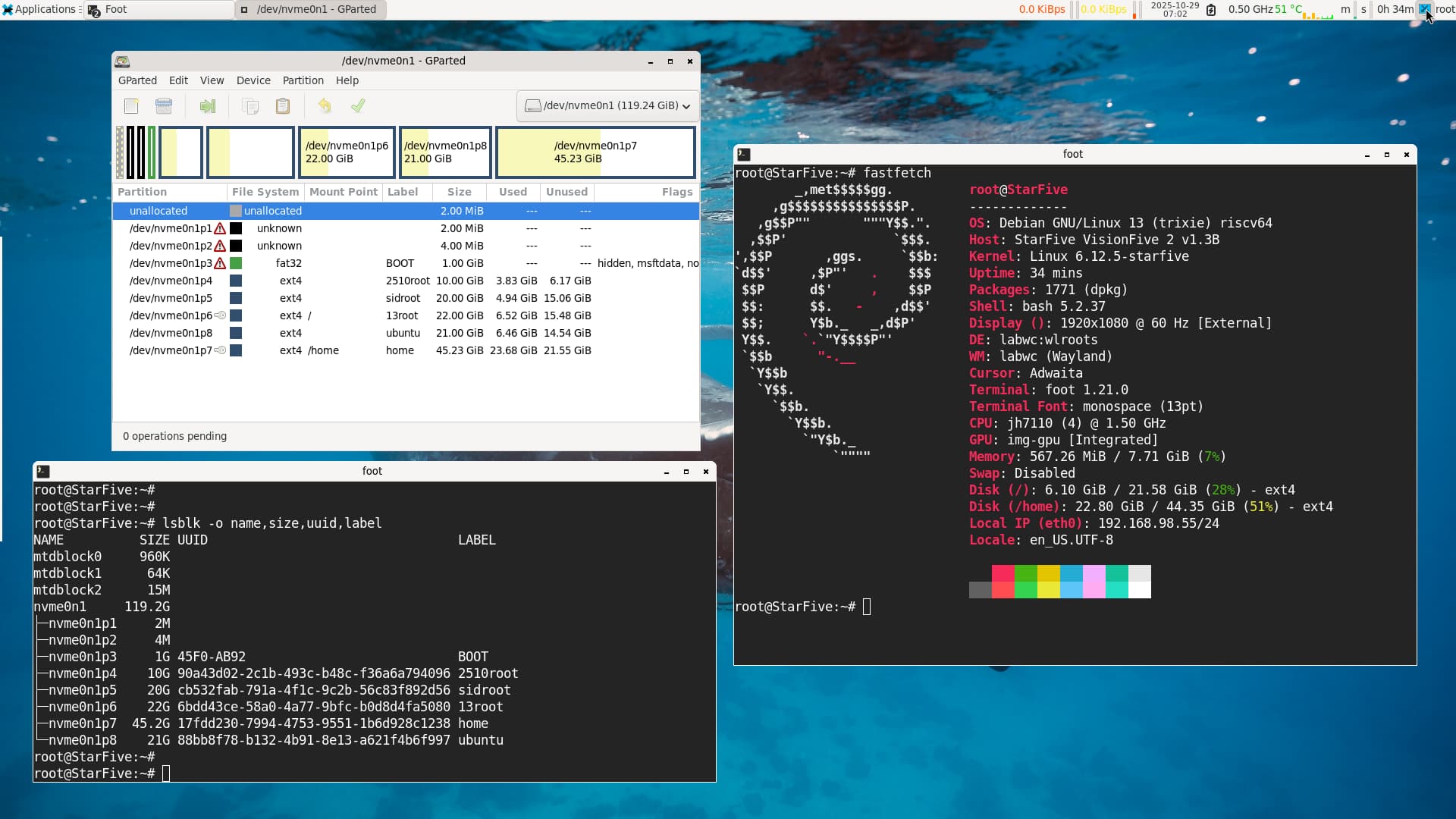This screenshot has height=819, width=1456.
Task: Click the Copy partition toolbar icon
Action: (x=250, y=106)
